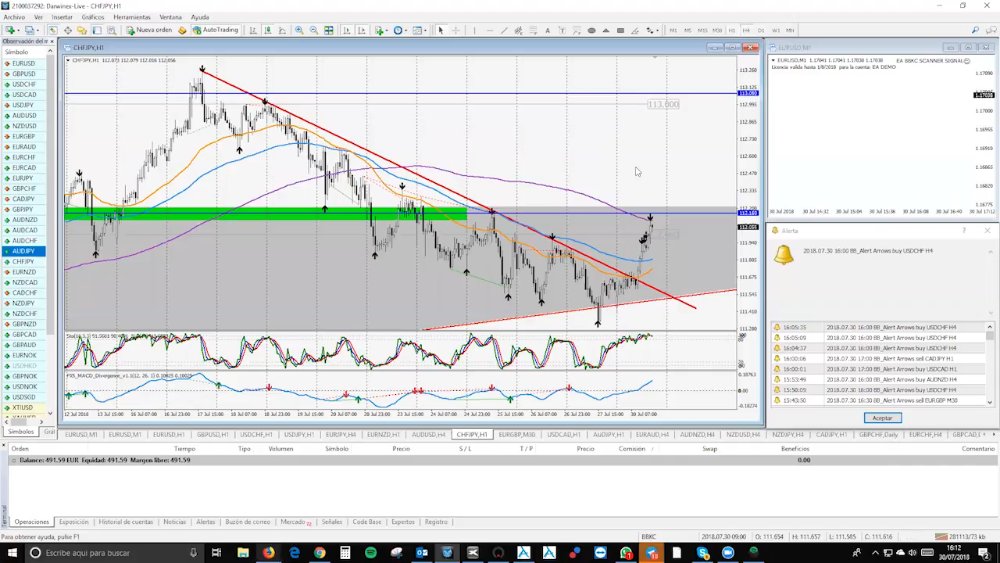Toggle the Navigator folder icon
Screen dimensions: 1000x563
pyautogui.click(x=82, y=30)
